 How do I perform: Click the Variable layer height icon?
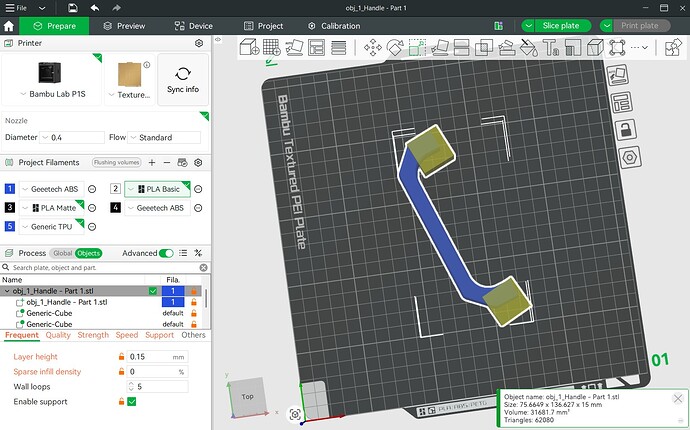(x=338, y=47)
